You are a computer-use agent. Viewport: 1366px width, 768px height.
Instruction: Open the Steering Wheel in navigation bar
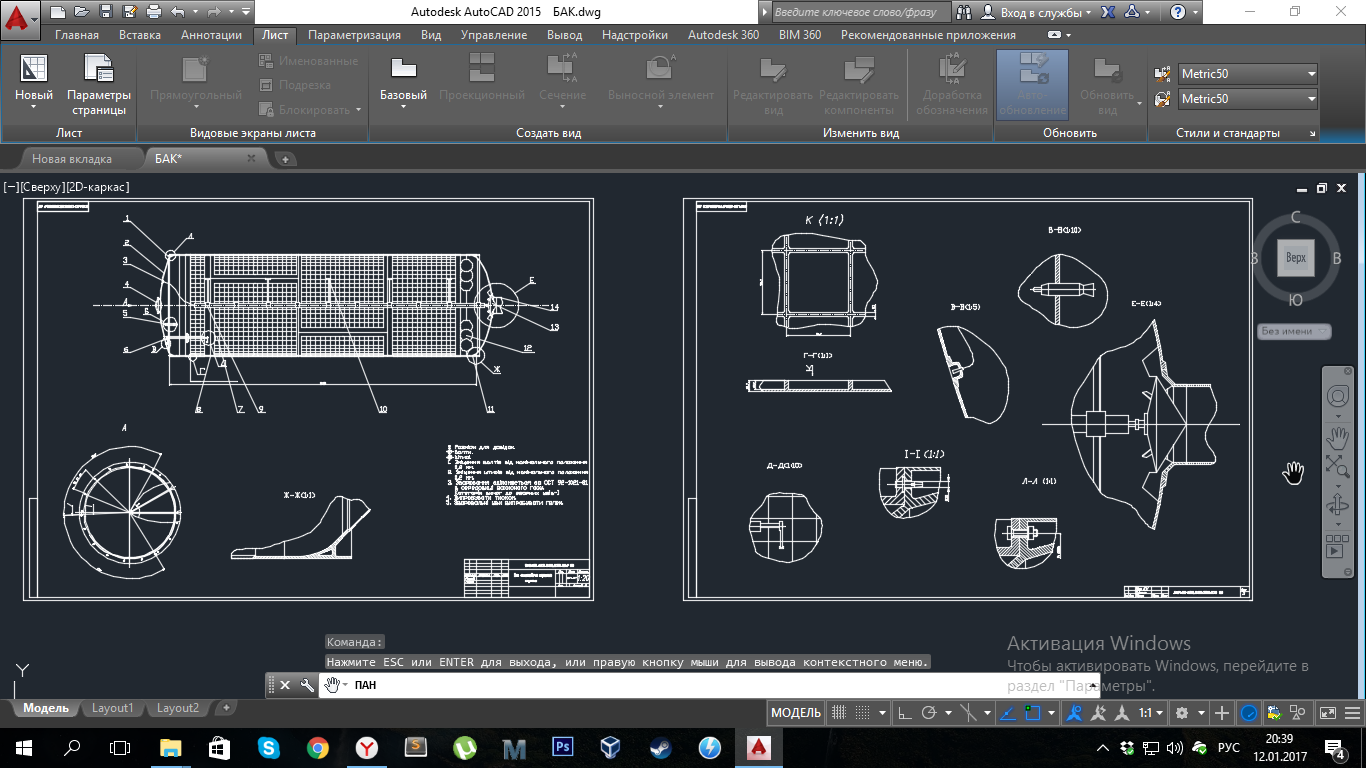tap(1338, 396)
